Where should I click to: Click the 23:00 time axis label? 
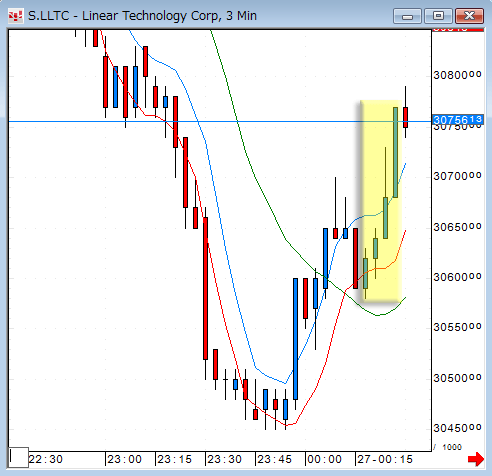coord(125,460)
